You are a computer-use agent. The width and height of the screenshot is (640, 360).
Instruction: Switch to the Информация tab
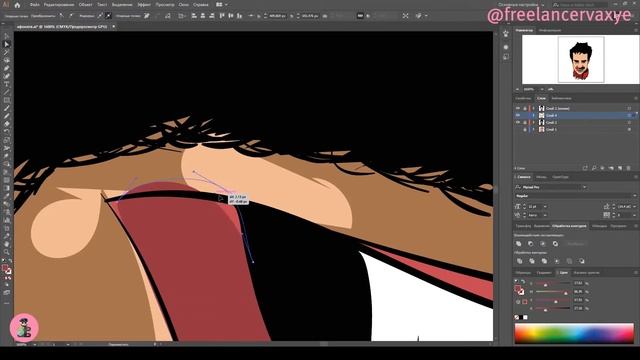(549, 30)
